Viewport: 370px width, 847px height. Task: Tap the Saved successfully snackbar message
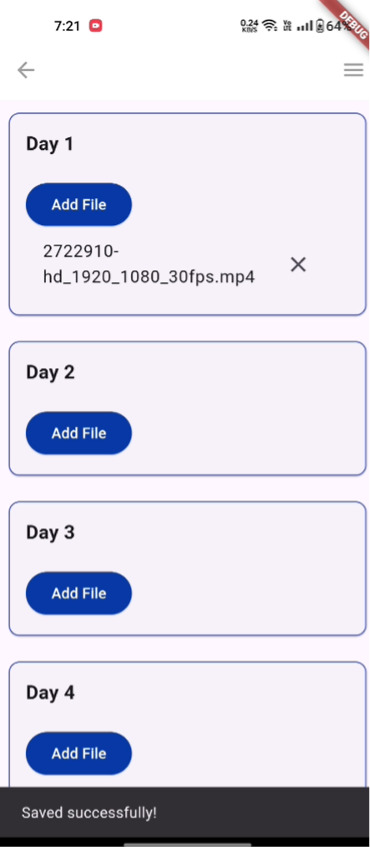(x=89, y=813)
